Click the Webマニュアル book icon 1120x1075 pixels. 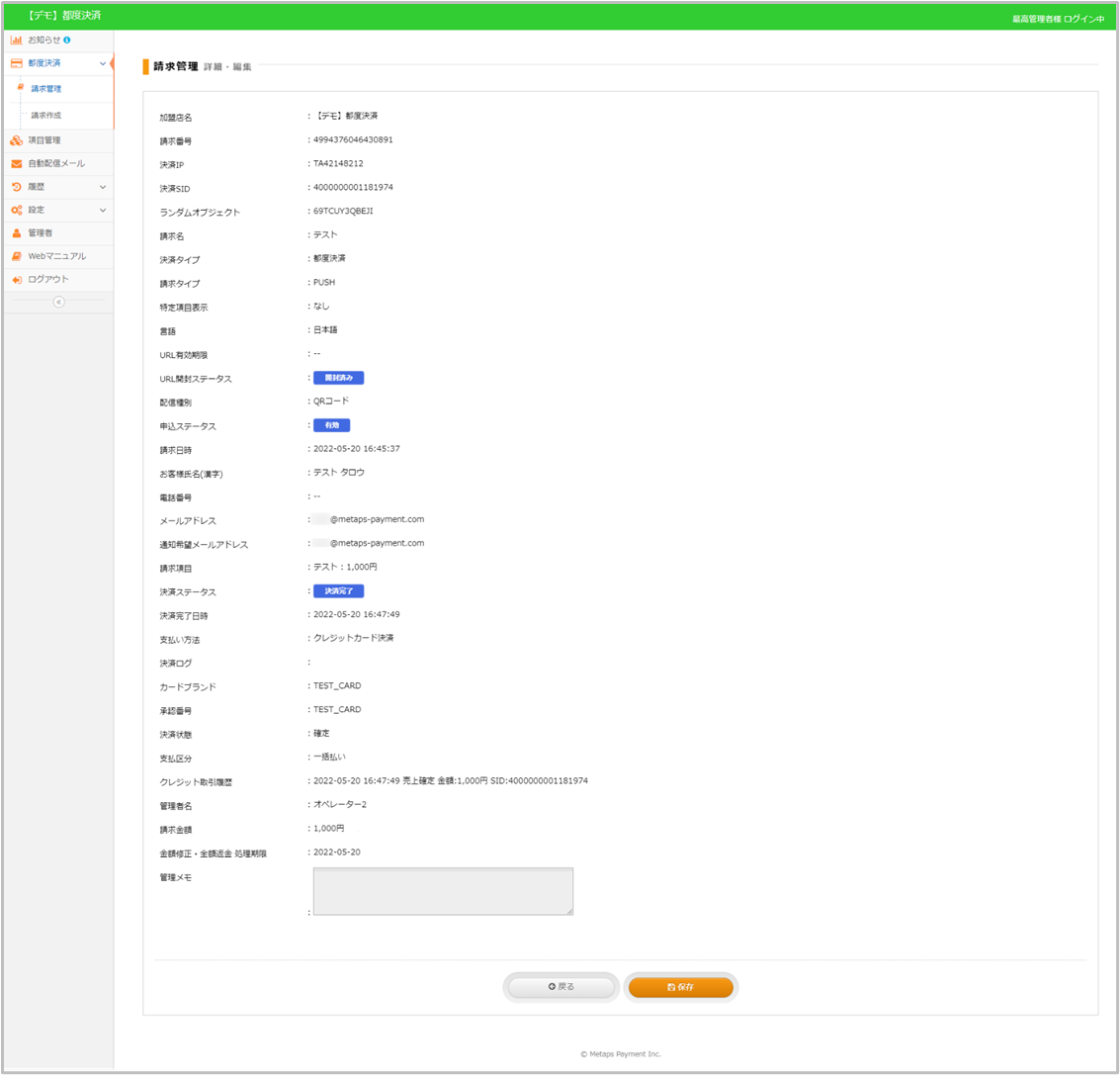[17, 256]
